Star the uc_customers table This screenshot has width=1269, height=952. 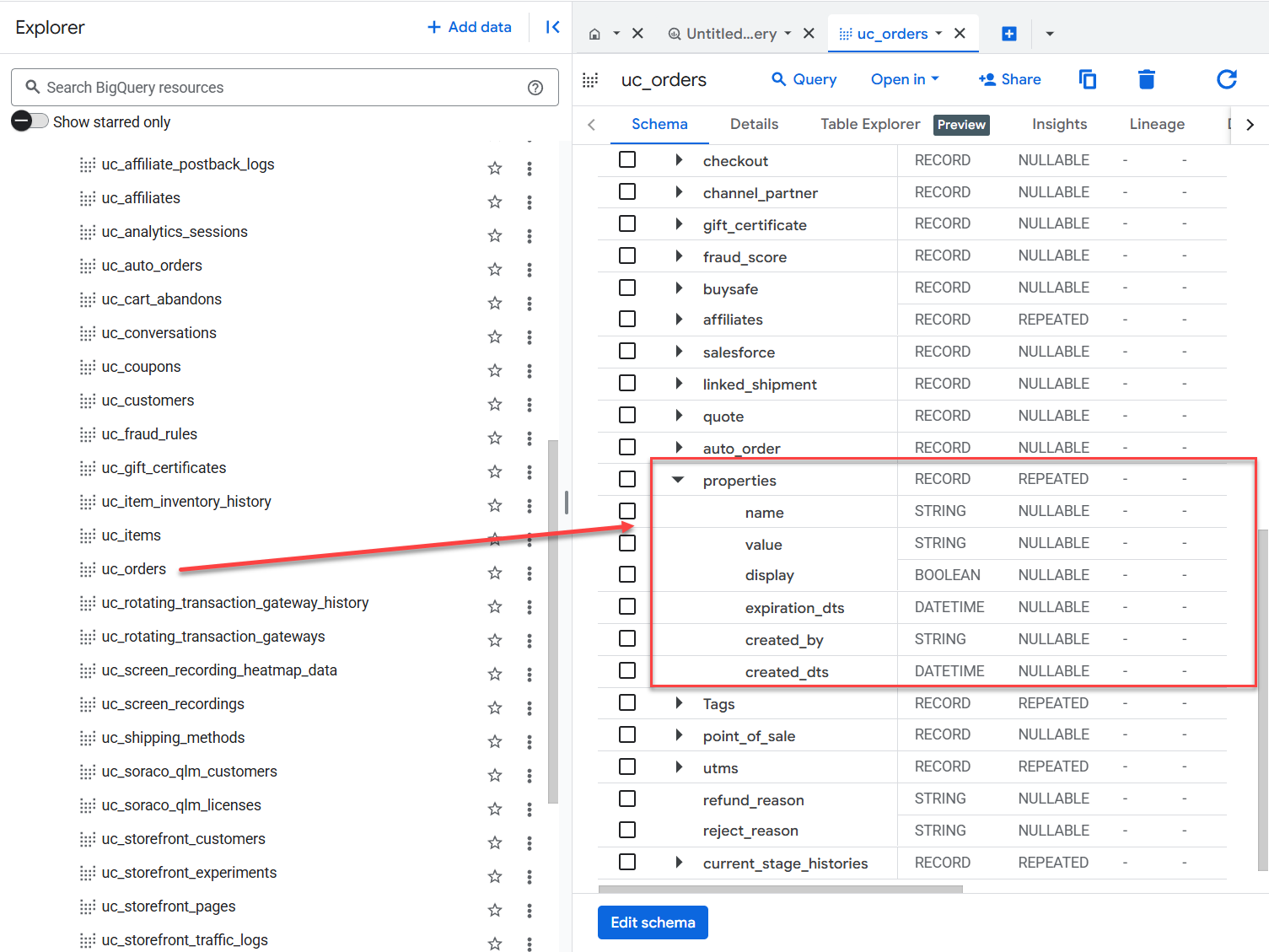point(495,404)
